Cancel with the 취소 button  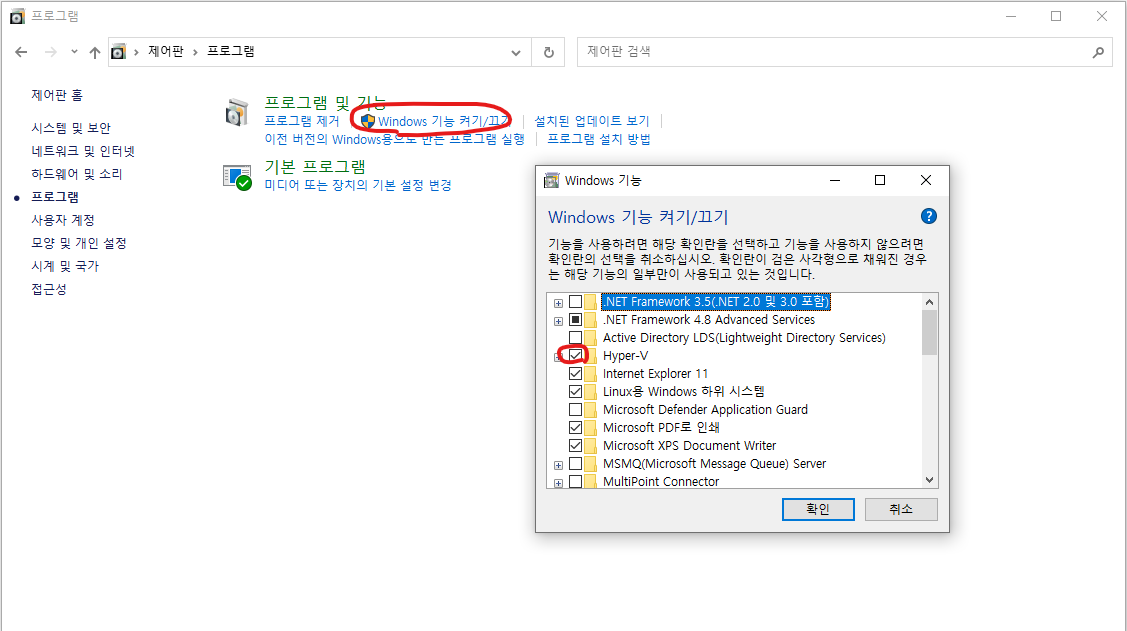coord(901,509)
